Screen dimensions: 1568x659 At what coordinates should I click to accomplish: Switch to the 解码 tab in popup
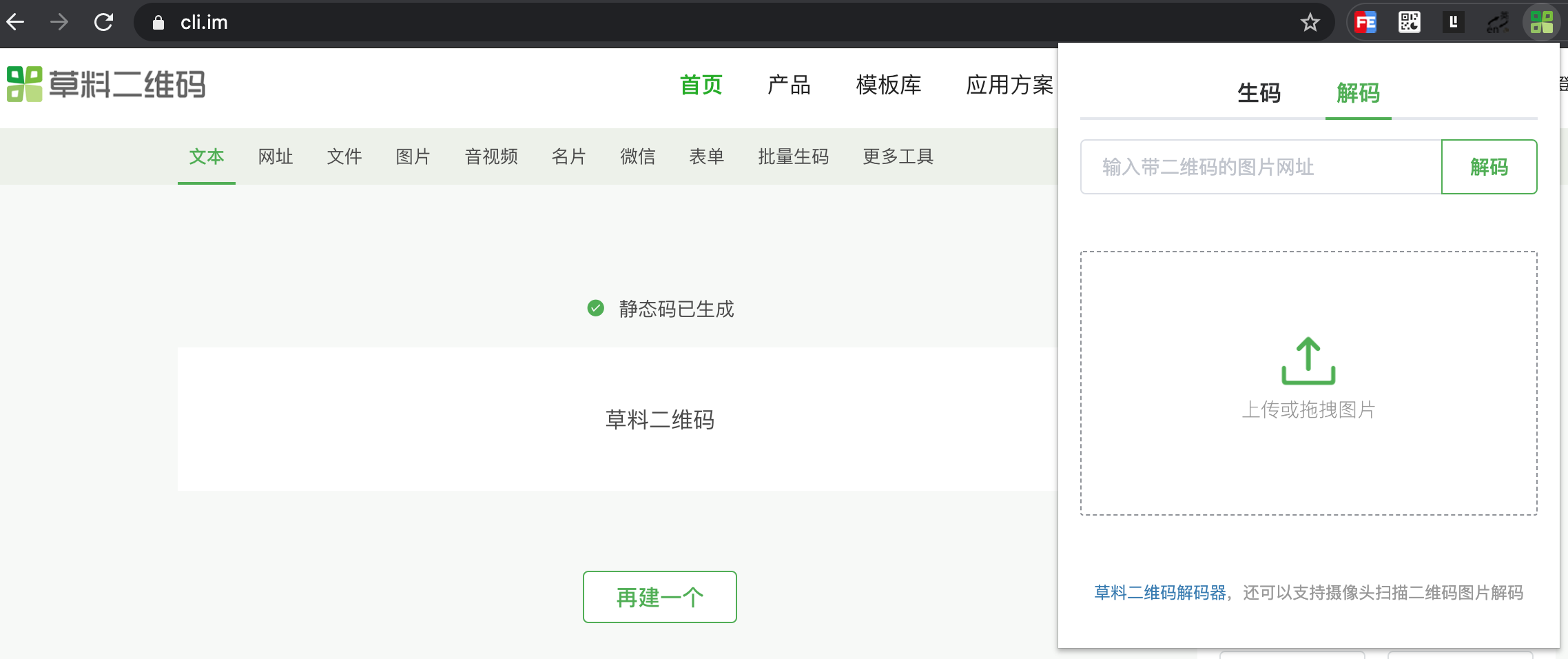(x=1359, y=93)
